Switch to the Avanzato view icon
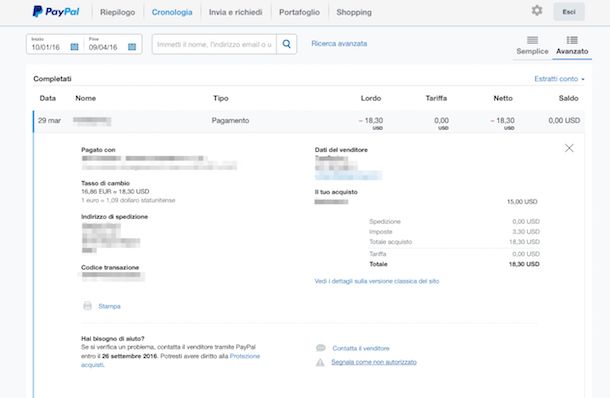 [572, 40]
